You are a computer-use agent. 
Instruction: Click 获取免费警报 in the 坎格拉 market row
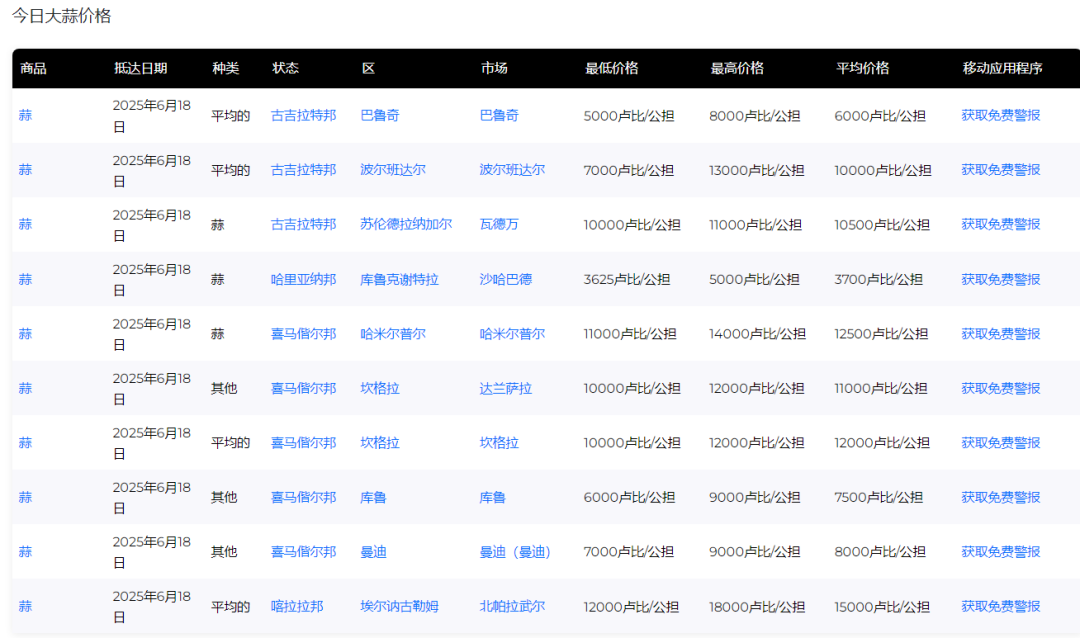coord(1000,443)
